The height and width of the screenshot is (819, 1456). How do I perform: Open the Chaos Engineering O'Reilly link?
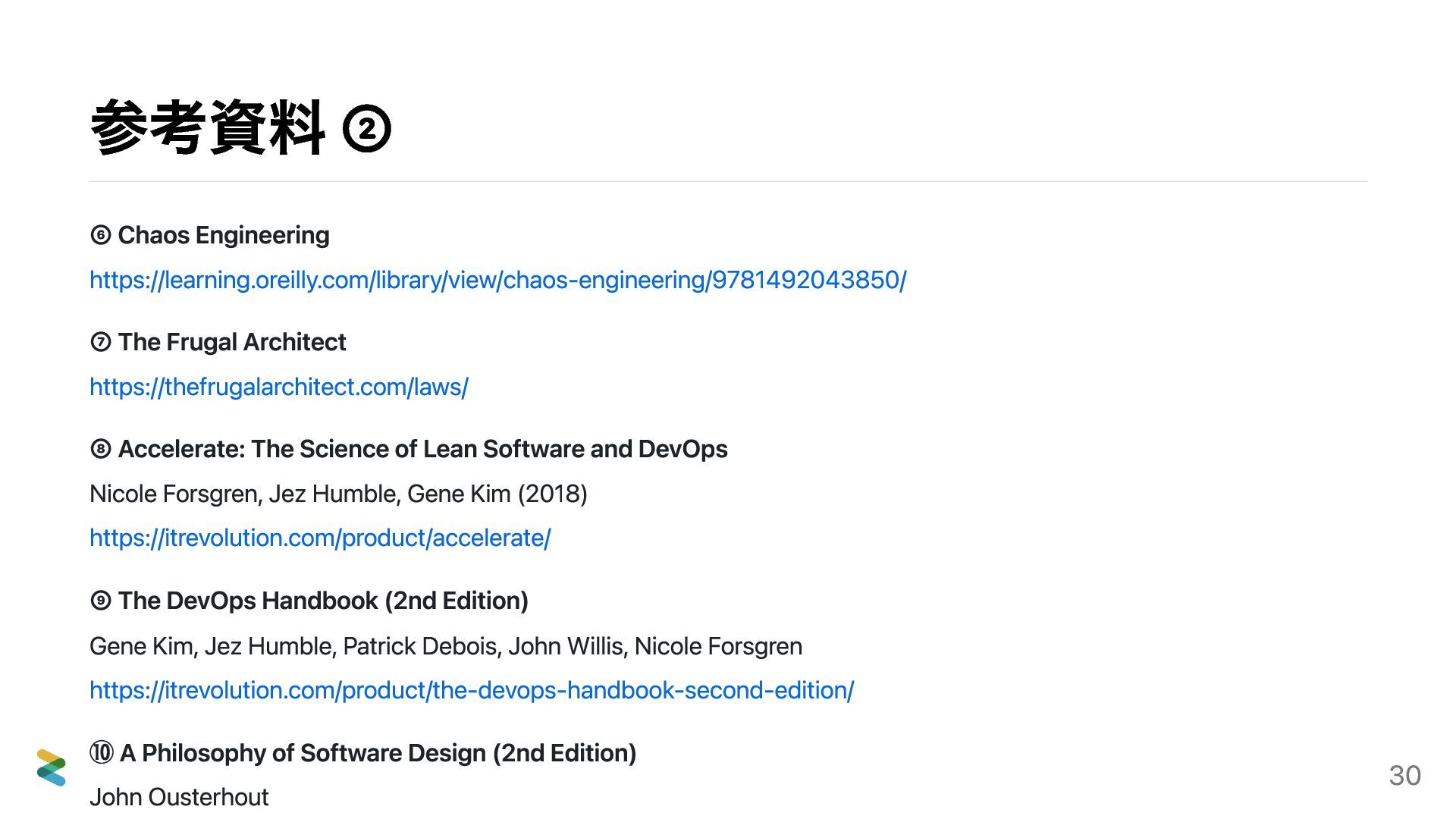coord(497,280)
